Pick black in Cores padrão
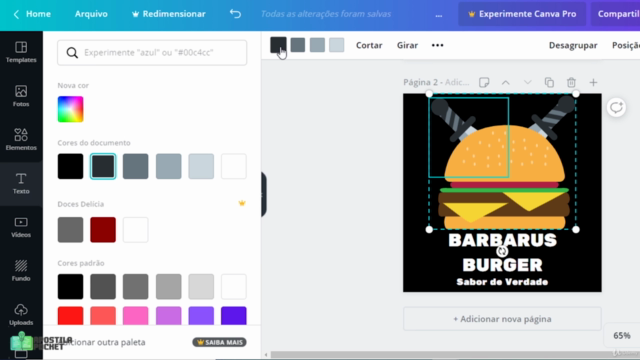The image size is (640, 360). pyautogui.click(x=70, y=287)
